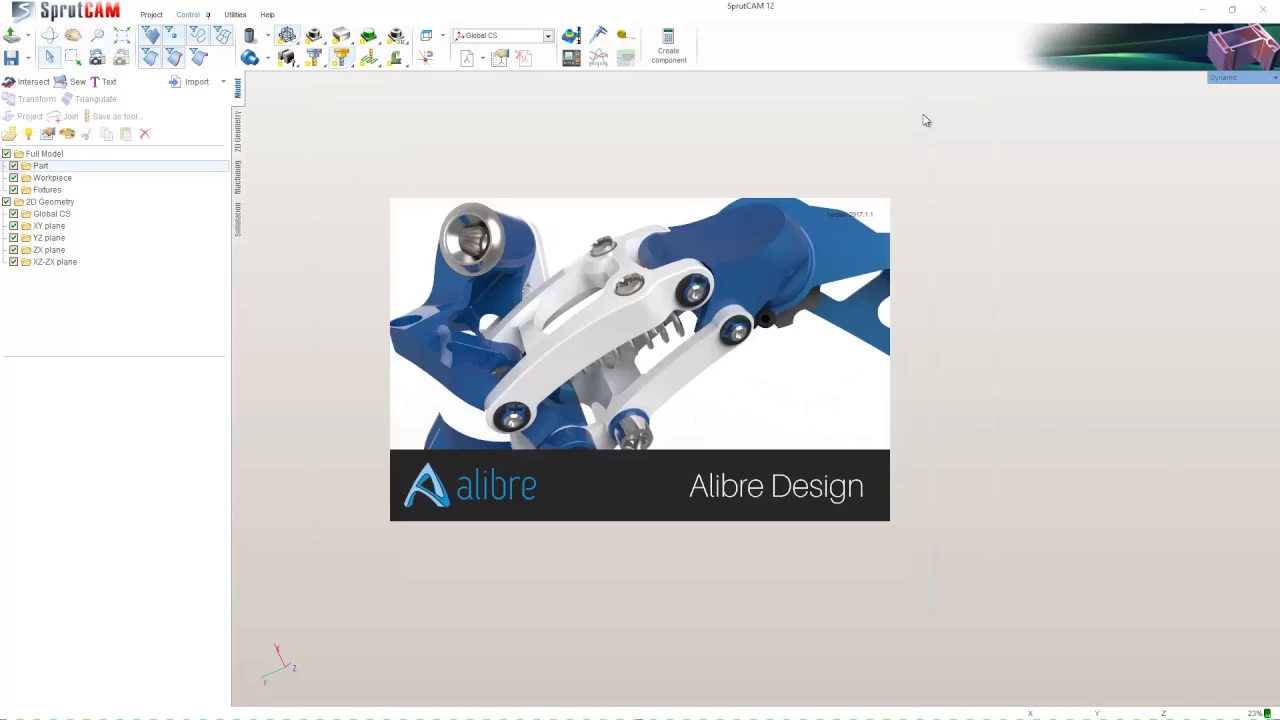Select the arrow pointer selection tool
The width and height of the screenshot is (1280, 720).
[x=50, y=58]
